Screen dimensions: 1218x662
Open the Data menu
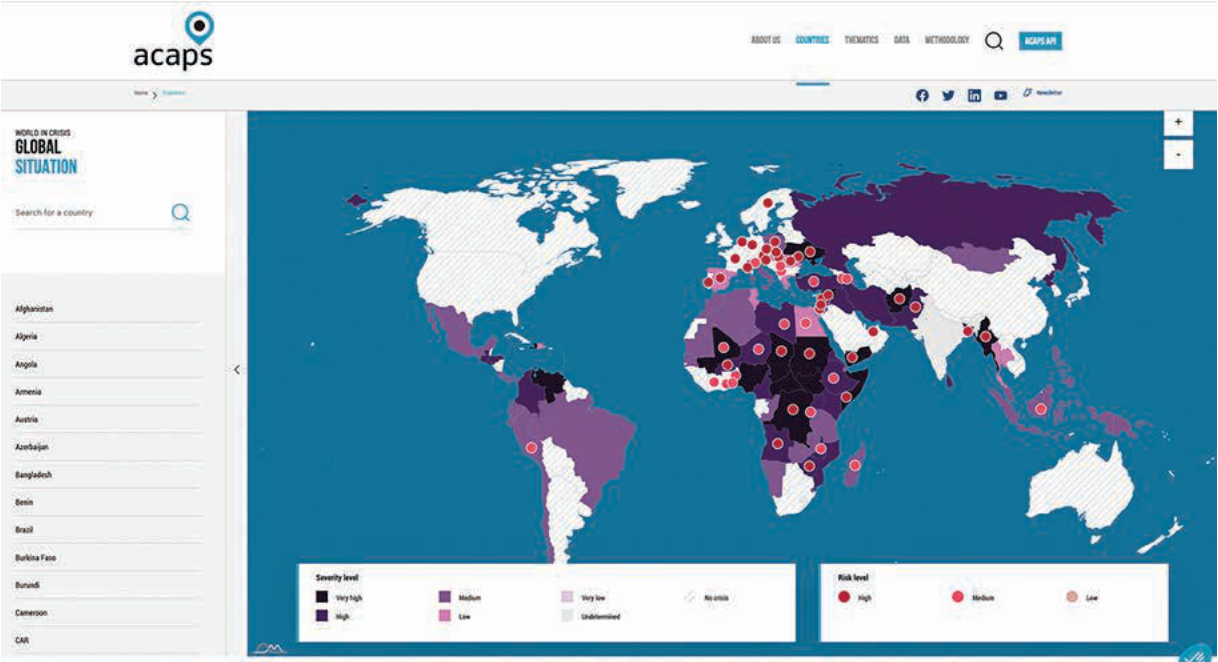point(901,40)
